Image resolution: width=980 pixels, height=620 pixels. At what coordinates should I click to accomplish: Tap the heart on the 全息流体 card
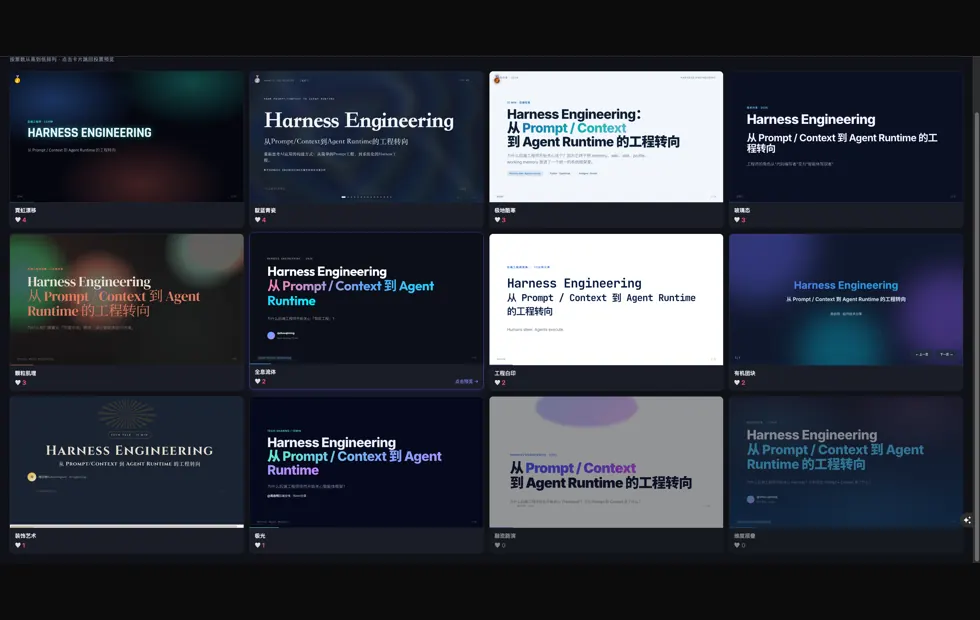click(x=258, y=381)
